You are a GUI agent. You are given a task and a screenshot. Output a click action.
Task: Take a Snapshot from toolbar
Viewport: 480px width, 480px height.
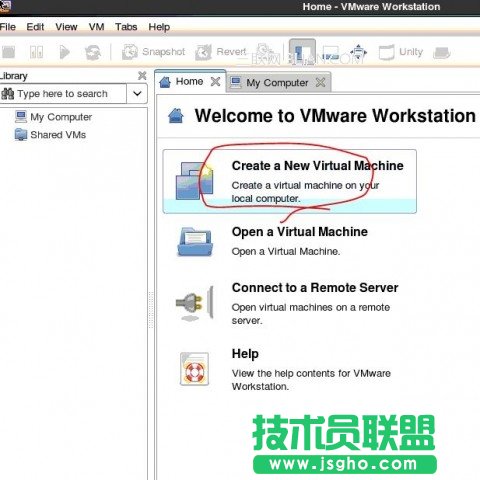pos(153,52)
